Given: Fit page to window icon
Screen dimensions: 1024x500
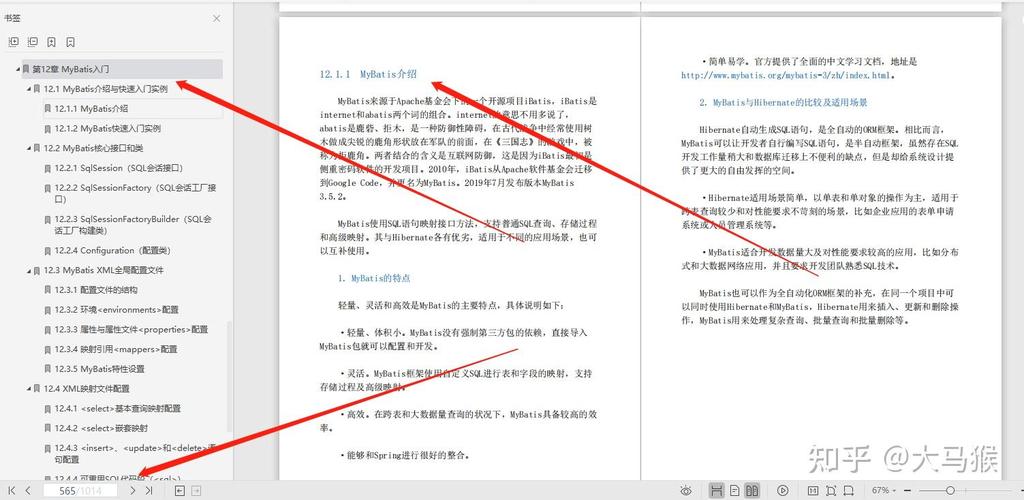Looking at the screenshot, I should pyautogui.click(x=831, y=490).
